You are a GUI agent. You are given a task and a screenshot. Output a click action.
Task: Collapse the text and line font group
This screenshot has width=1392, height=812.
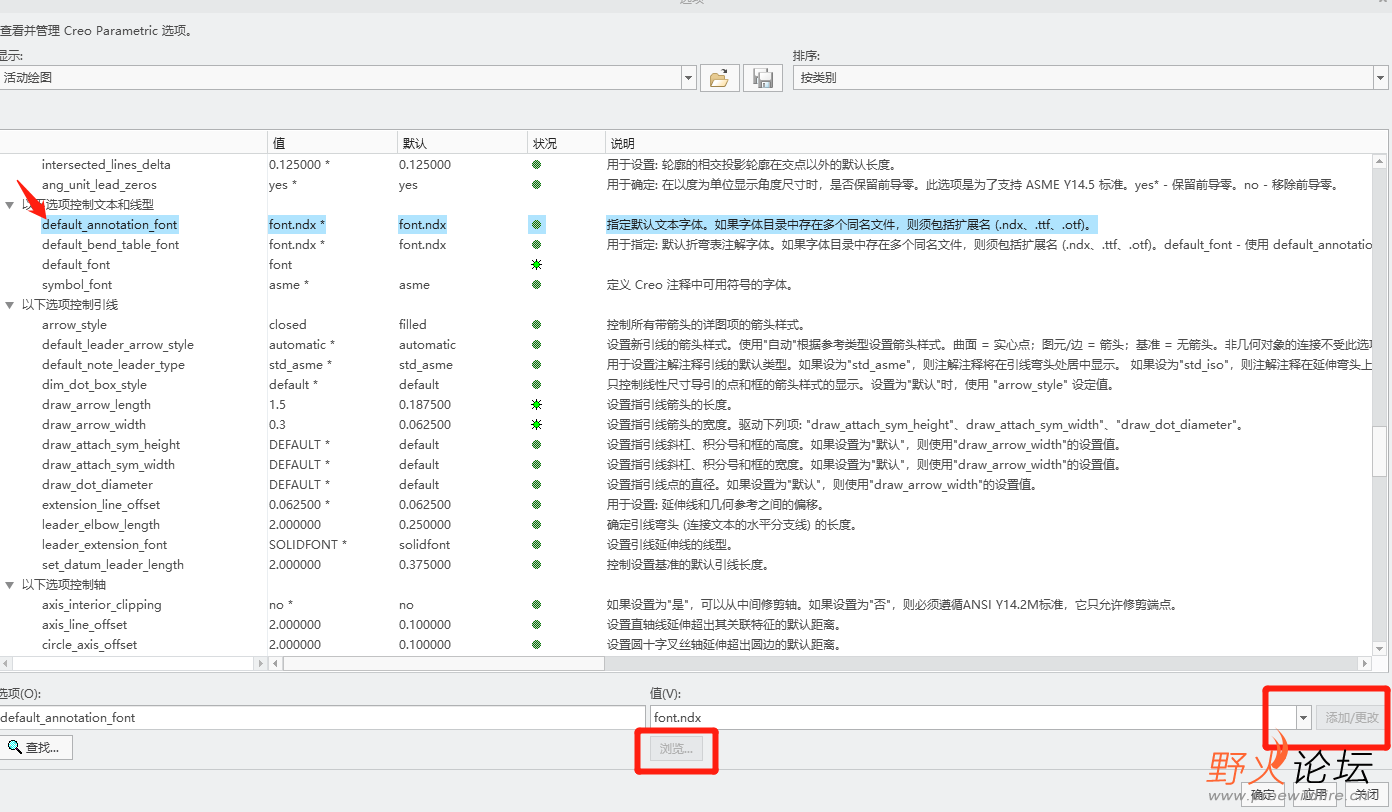coord(10,204)
